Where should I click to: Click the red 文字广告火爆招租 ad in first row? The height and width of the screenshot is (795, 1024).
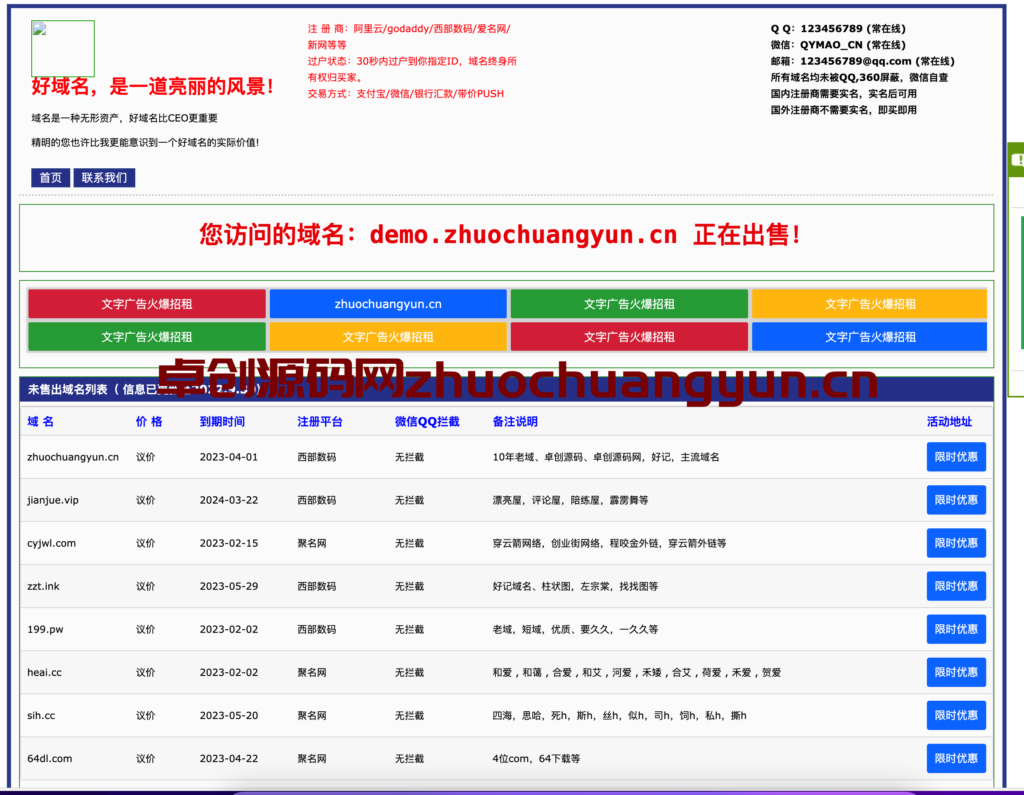point(147,304)
